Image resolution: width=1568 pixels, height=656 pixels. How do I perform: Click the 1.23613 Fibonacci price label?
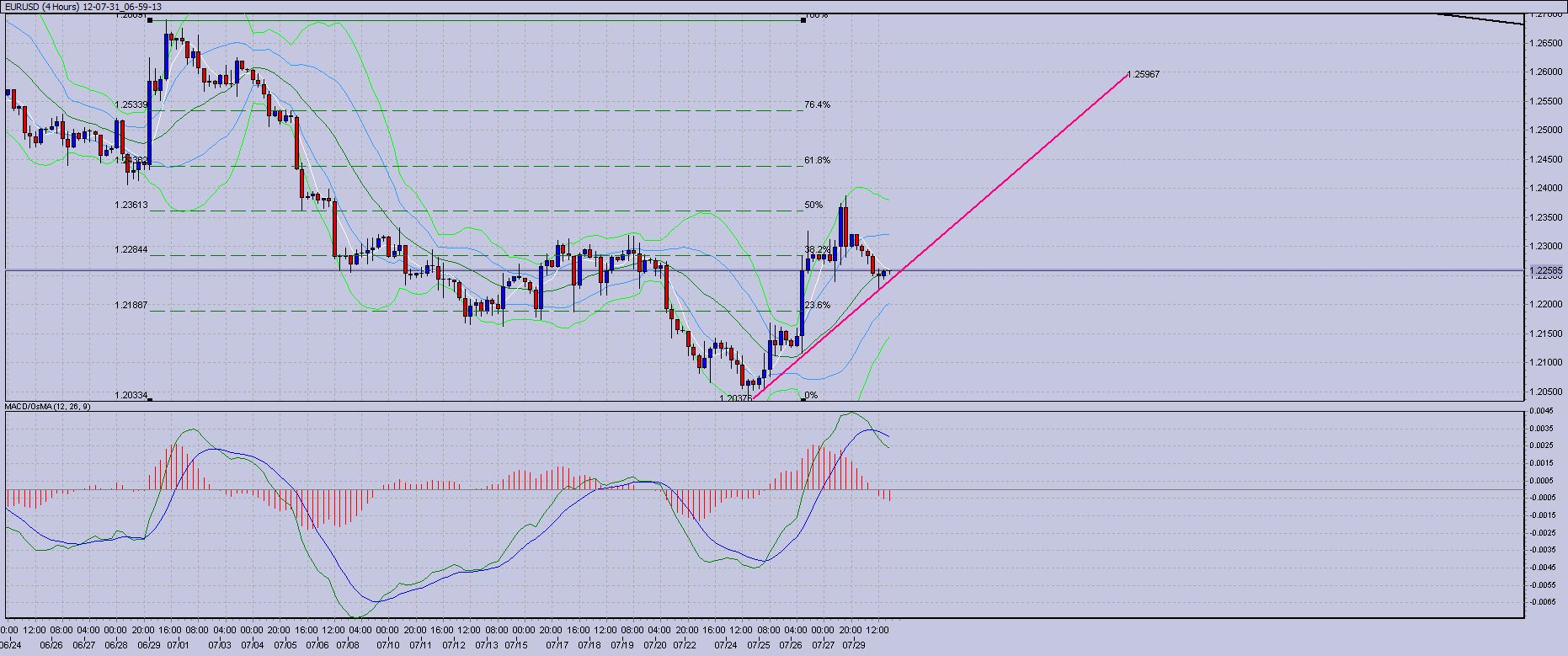[131, 205]
